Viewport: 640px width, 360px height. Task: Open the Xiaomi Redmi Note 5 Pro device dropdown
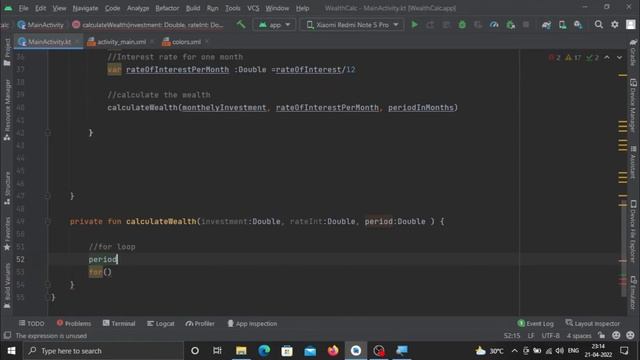352,24
